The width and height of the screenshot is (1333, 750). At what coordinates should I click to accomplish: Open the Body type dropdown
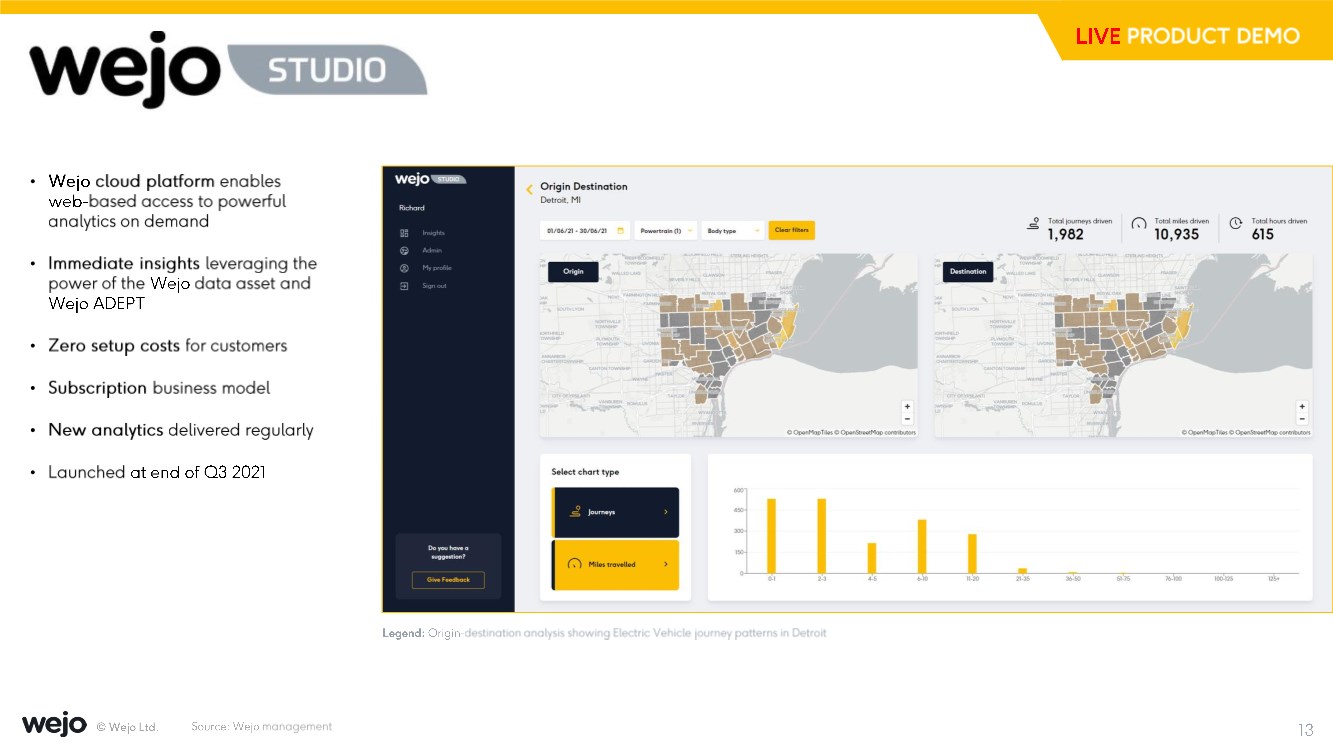pyautogui.click(x=733, y=230)
